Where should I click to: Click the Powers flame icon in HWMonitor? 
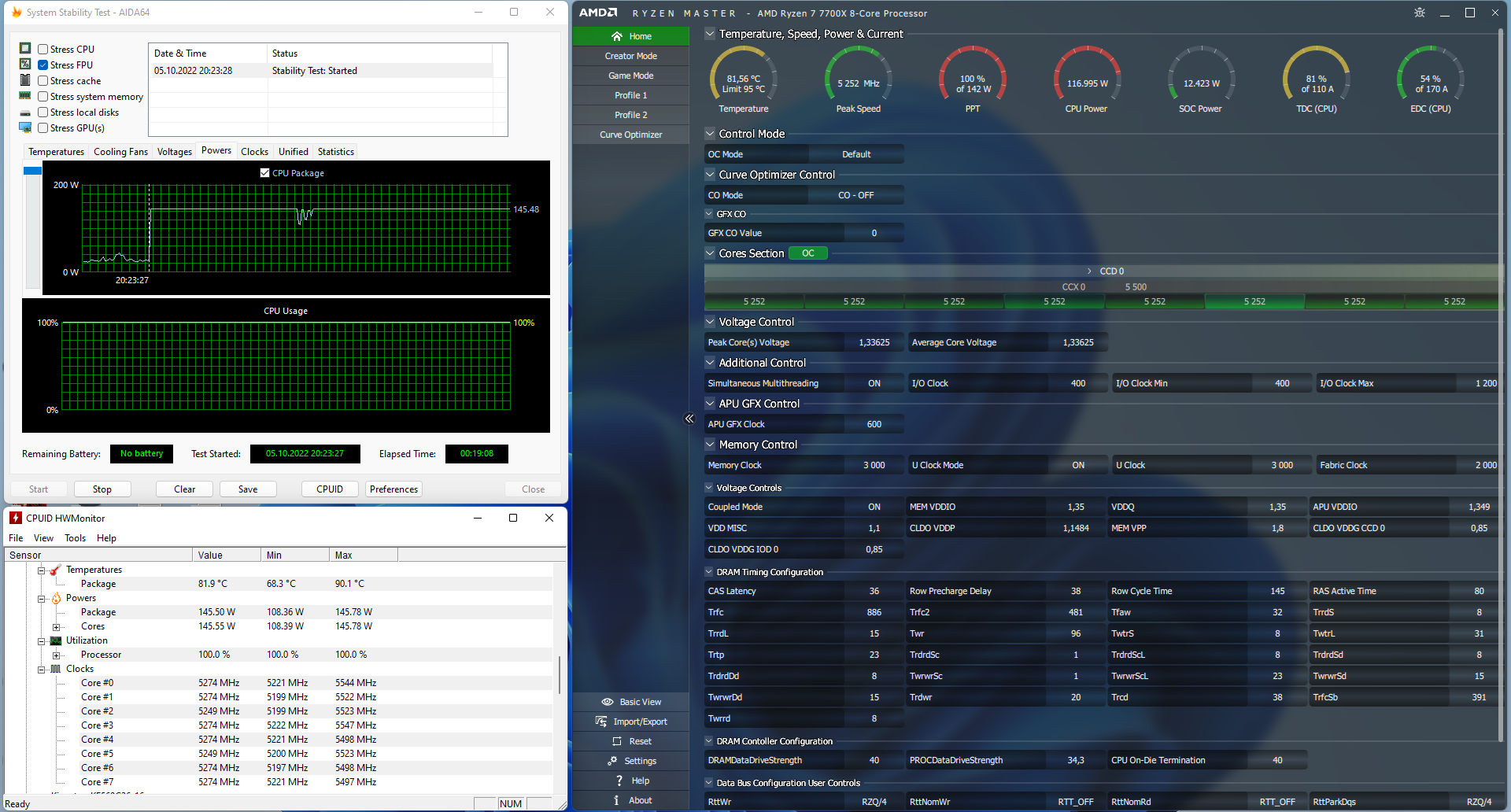[x=56, y=598]
